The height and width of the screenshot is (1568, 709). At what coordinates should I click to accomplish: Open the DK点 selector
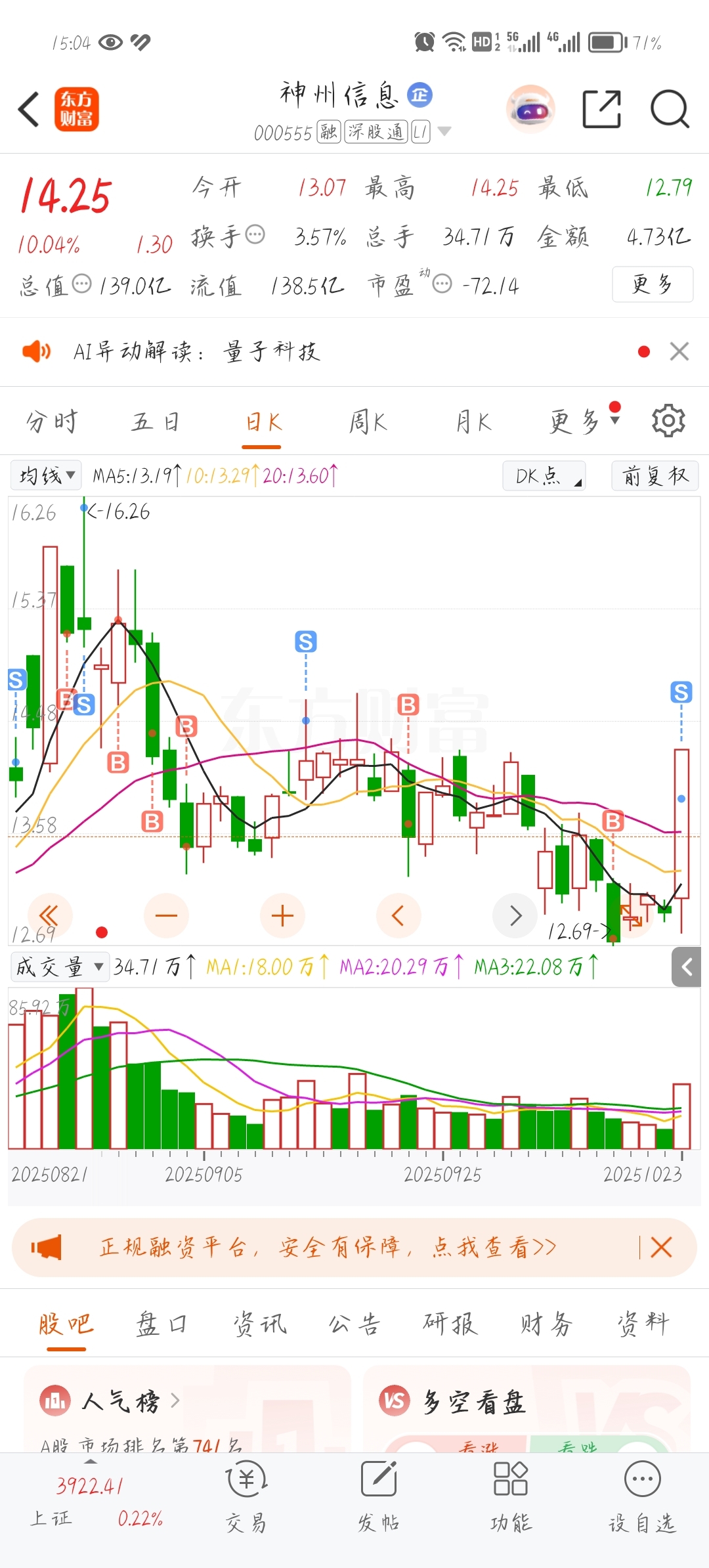tap(544, 475)
